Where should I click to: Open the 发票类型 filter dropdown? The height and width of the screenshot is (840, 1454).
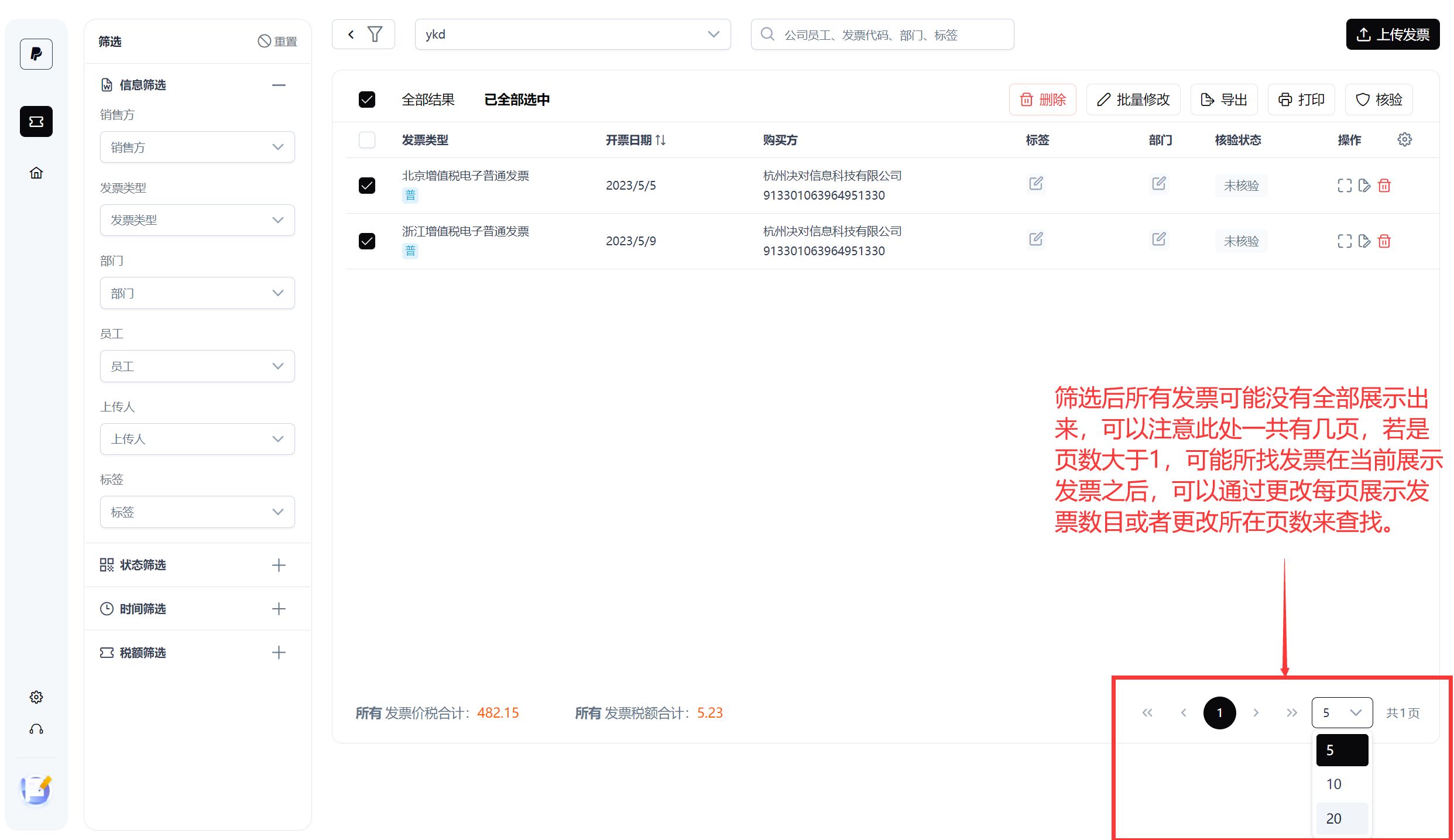197,220
